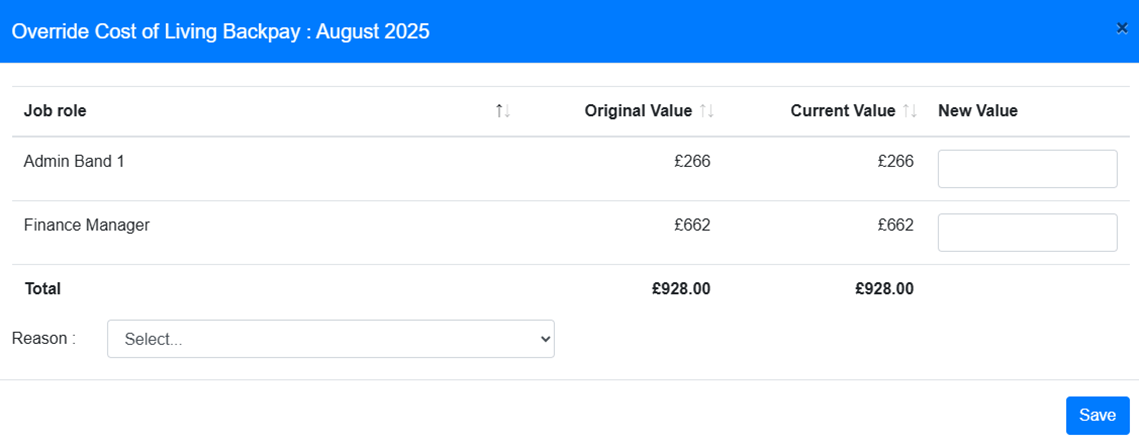Image resolution: width=1139 pixels, height=443 pixels.
Task: Click Finance Manager current value £662
Action: (896, 225)
